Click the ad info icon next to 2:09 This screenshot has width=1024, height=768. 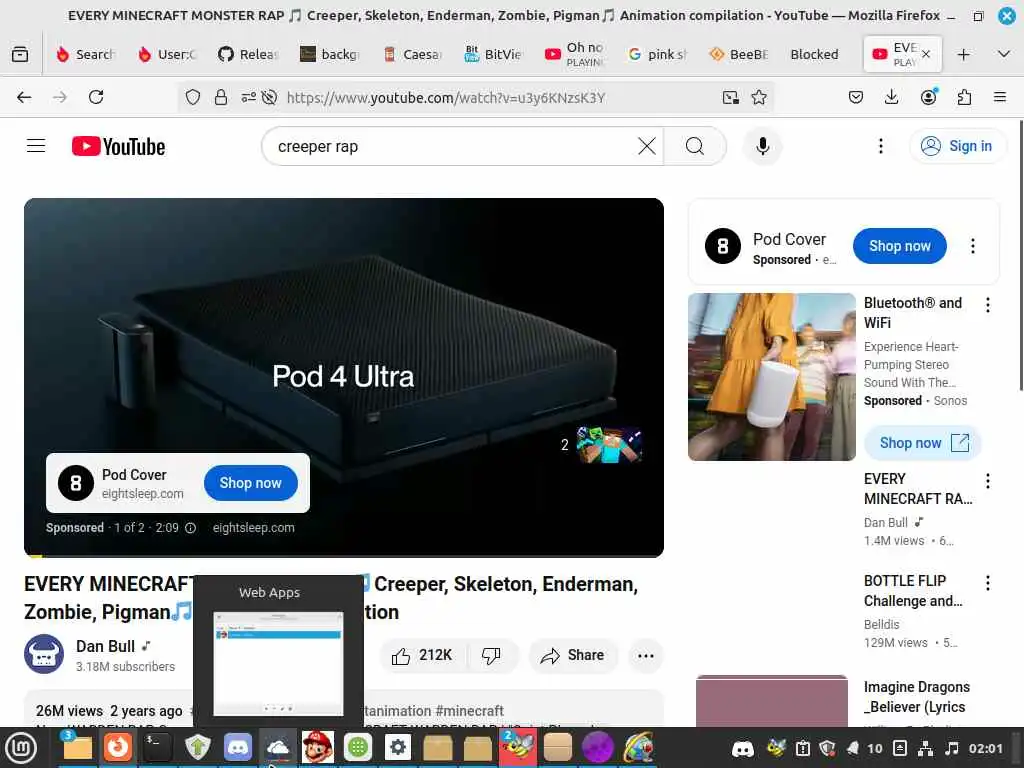coord(191,528)
